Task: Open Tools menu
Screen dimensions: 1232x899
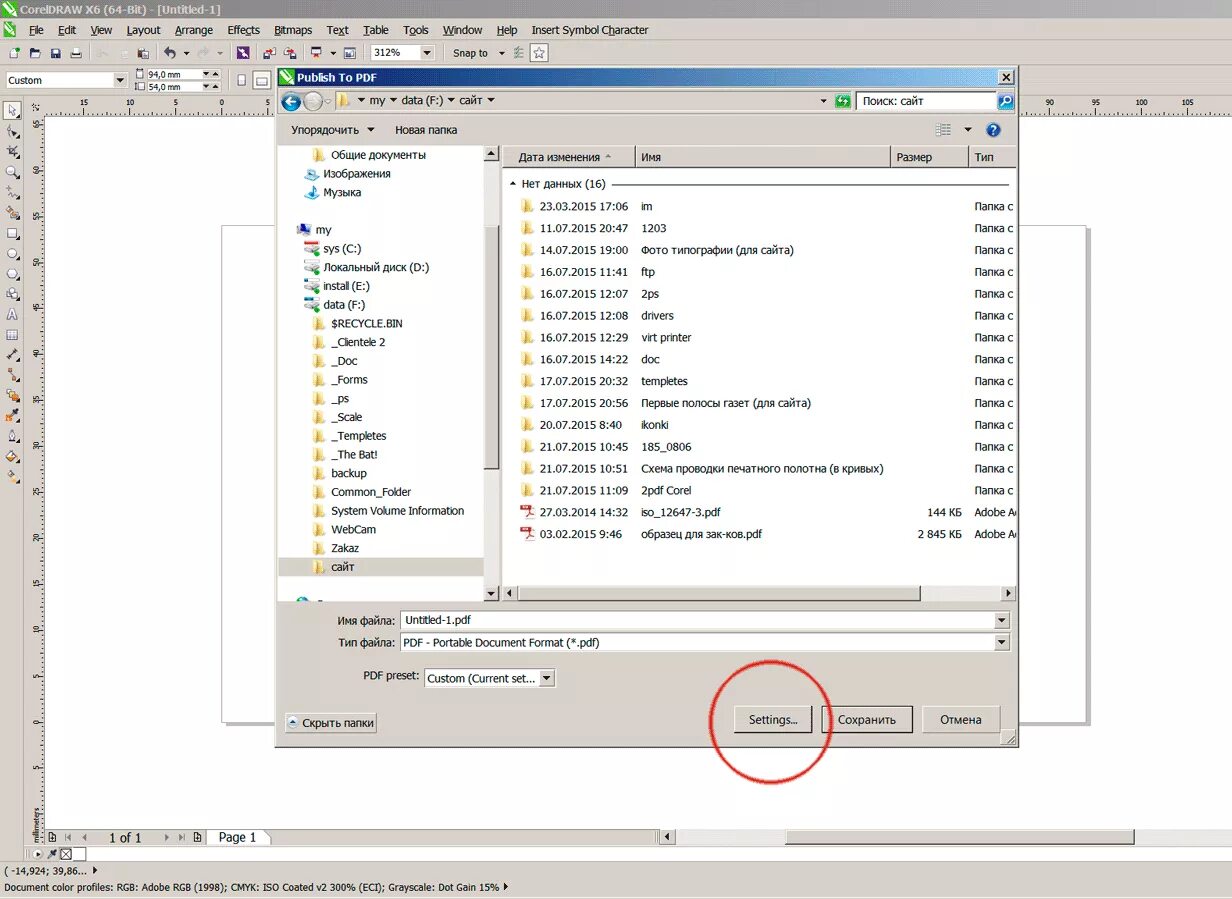Action: [x=416, y=30]
